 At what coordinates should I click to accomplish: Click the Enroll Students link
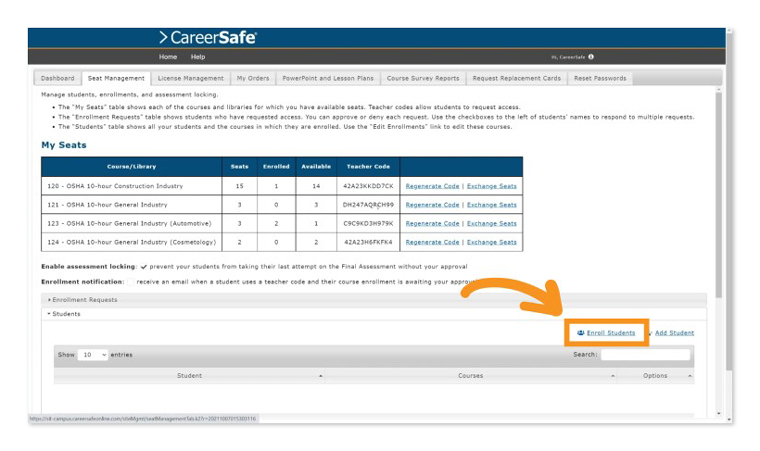[611, 333]
